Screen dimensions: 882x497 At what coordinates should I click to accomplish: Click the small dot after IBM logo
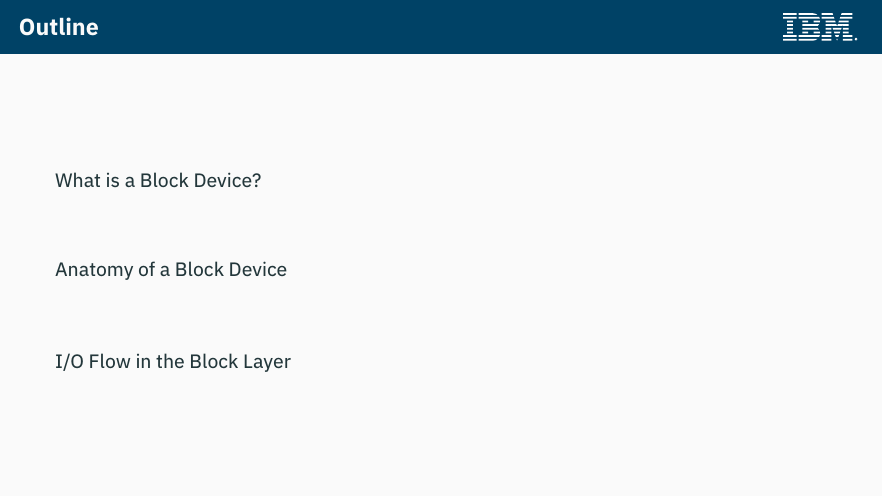856,39
